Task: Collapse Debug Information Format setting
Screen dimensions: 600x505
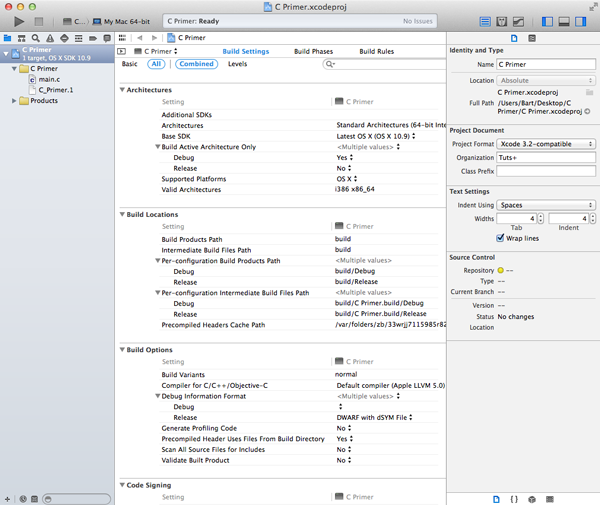Action: (157, 396)
